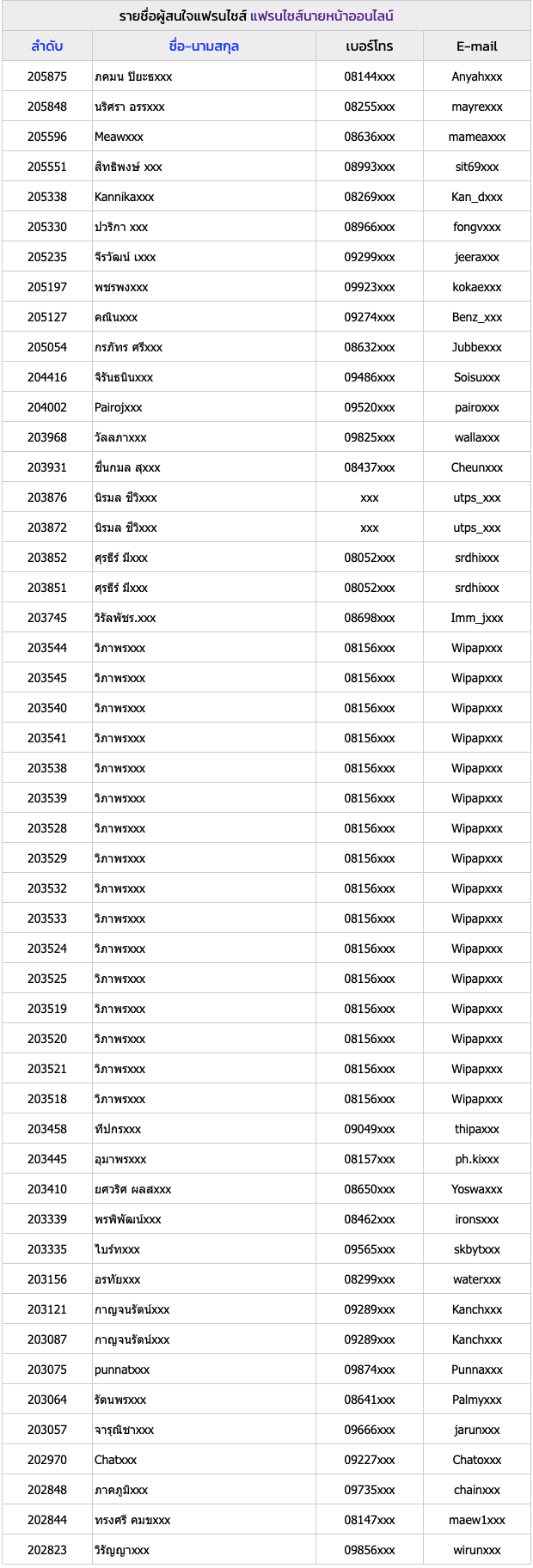The width and height of the screenshot is (533, 1568).
Task: Open the แฟรนไชส์นายหน้าออนไลน์ link in title
Action: (322, 16)
